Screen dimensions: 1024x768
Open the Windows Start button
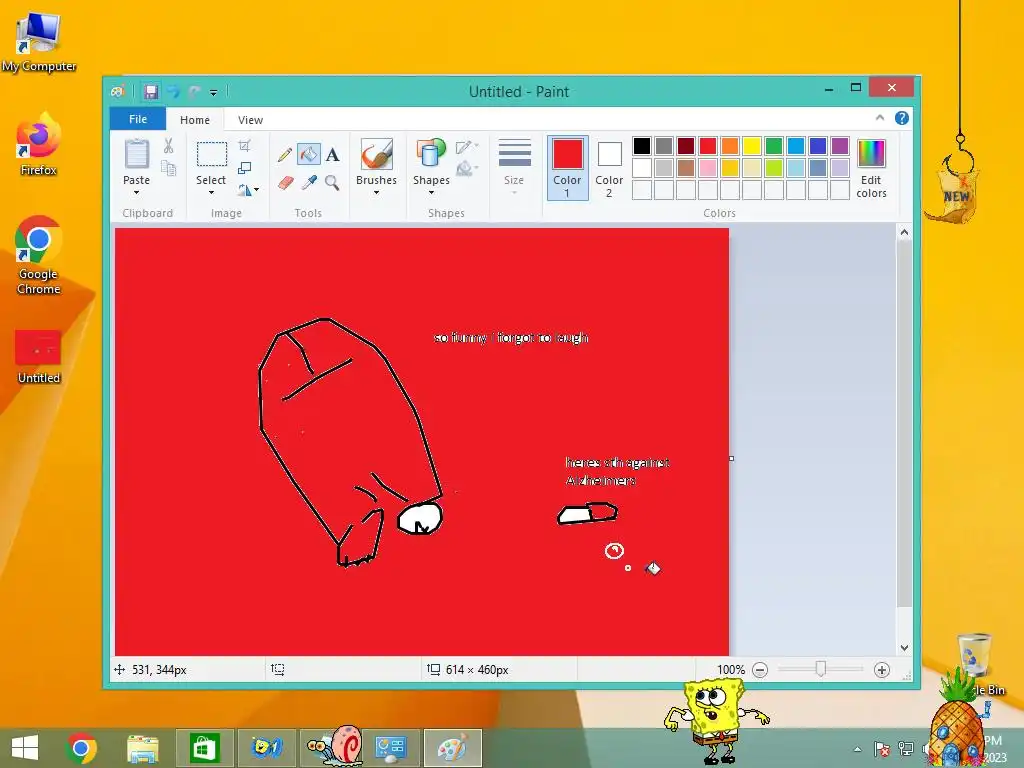coord(25,748)
